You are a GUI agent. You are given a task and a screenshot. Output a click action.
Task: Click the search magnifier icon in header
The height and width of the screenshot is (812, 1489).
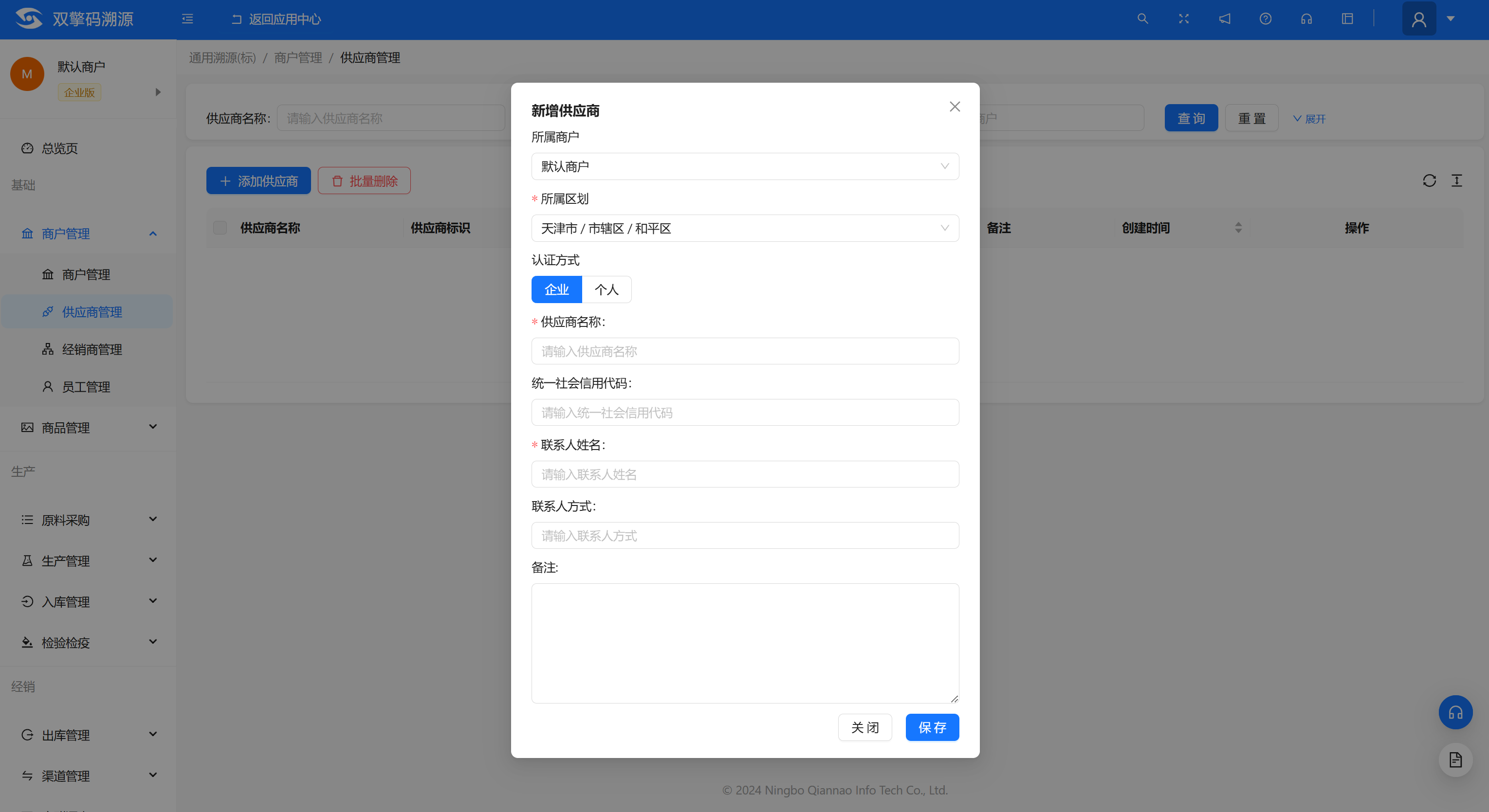(x=1142, y=19)
